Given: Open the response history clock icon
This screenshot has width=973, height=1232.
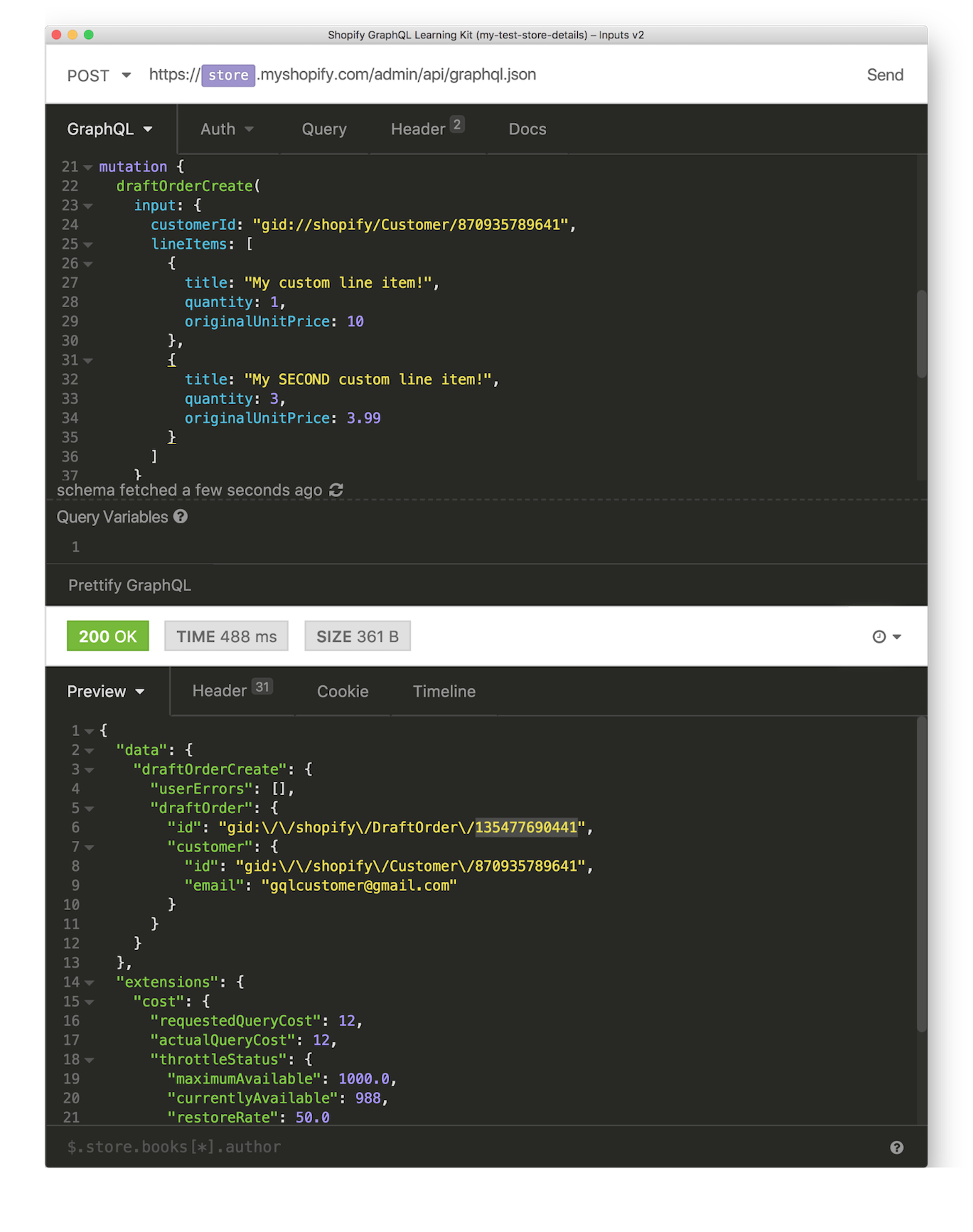Looking at the screenshot, I should pos(885,637).
